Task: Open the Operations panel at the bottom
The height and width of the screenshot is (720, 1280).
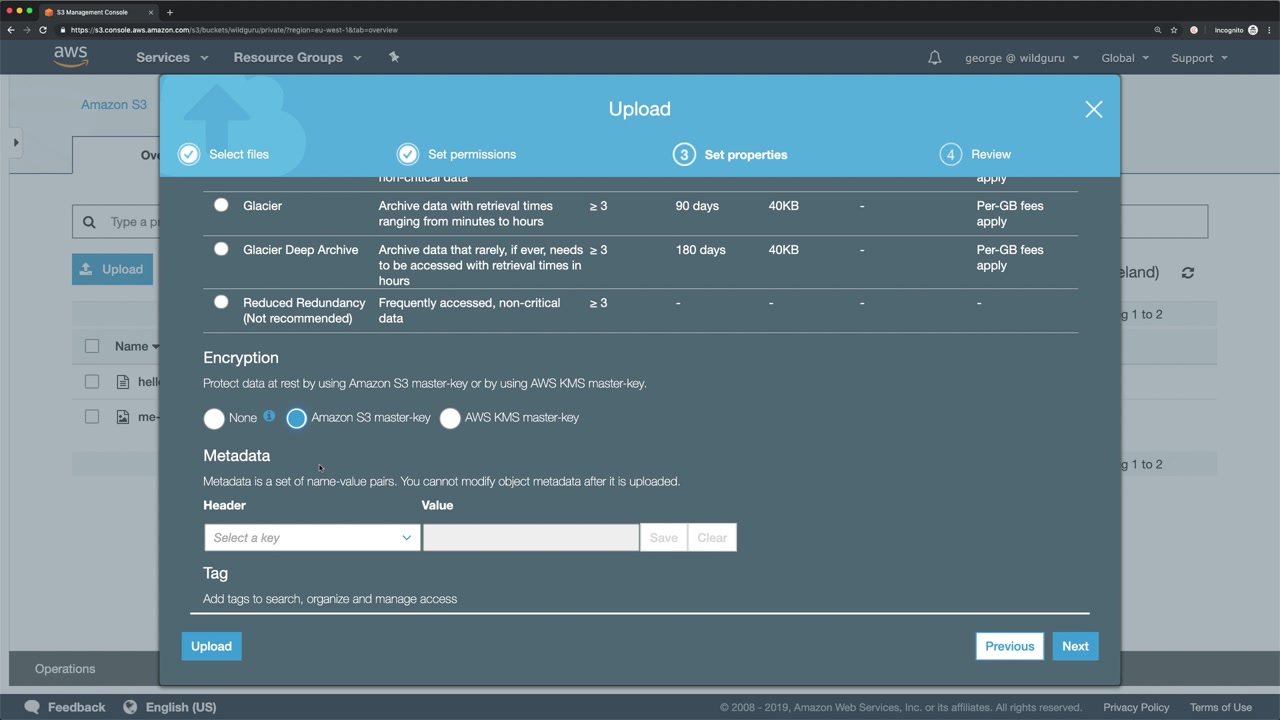Action: (x=65, y=669)
